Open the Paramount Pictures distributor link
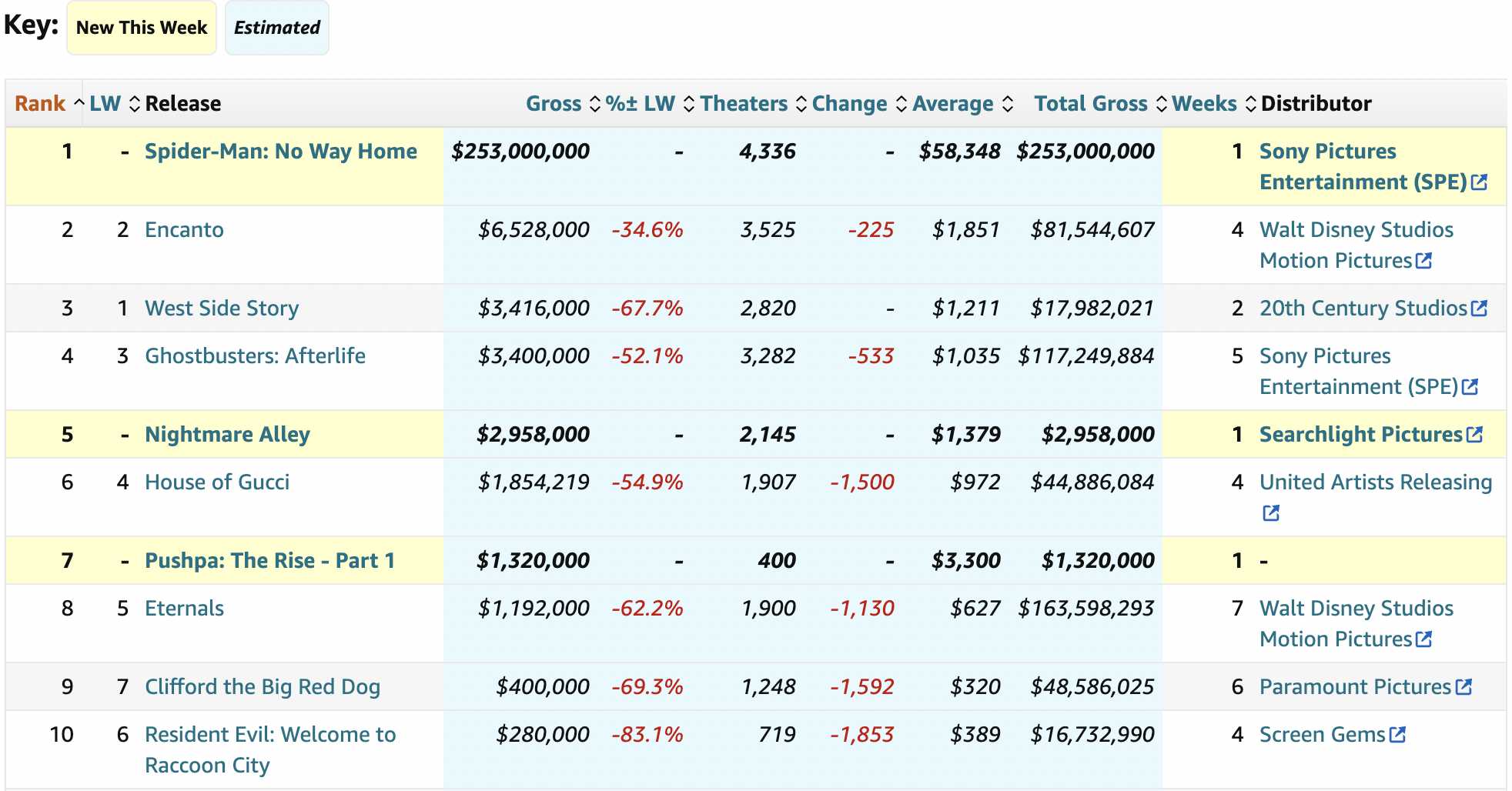The height and width of the screenshot is (791, 1512). pos(1355,687)
